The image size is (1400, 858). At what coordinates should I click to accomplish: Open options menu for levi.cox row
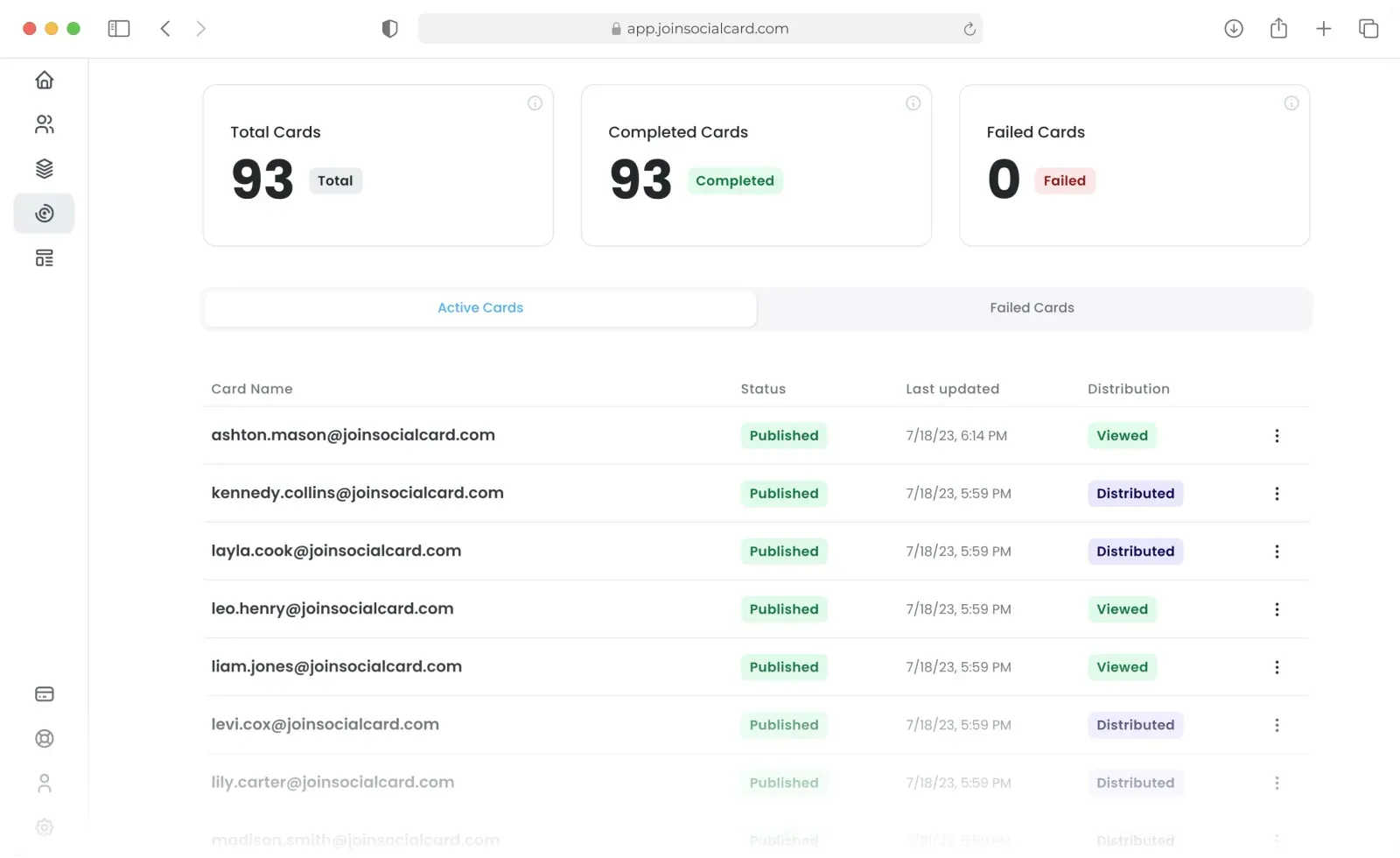tap(1277, 725)
